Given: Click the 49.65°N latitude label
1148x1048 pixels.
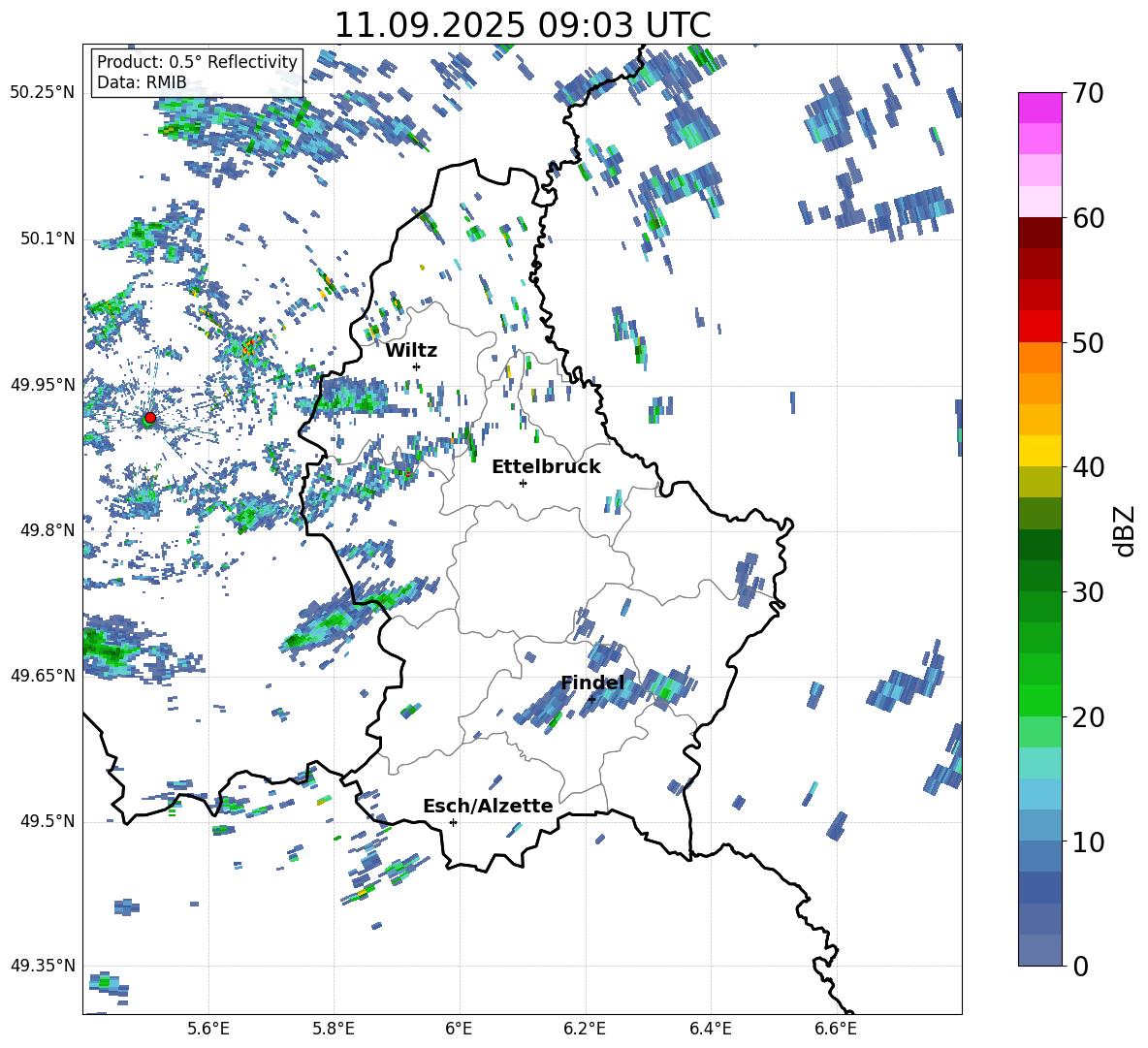Looking at the screenshot, I should (x=43, y=675).
